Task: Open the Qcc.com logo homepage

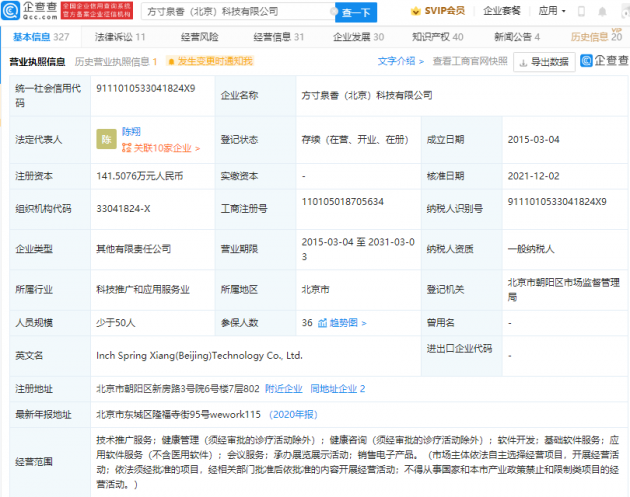Action: click(x=30, y=10)
